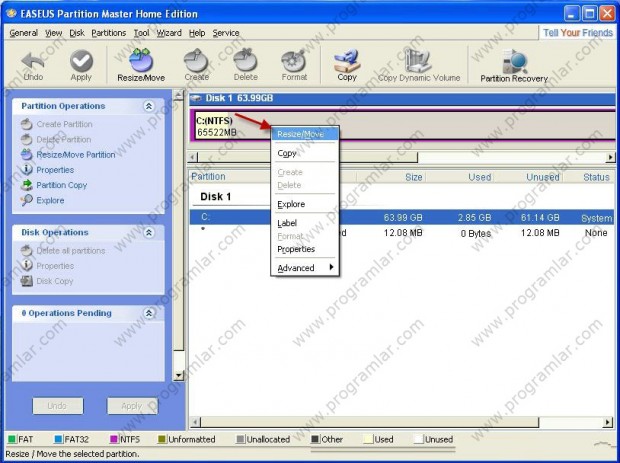Choose Copy in context menu
The width and height of the screenshot is (620, 463).
click(305, 153)
